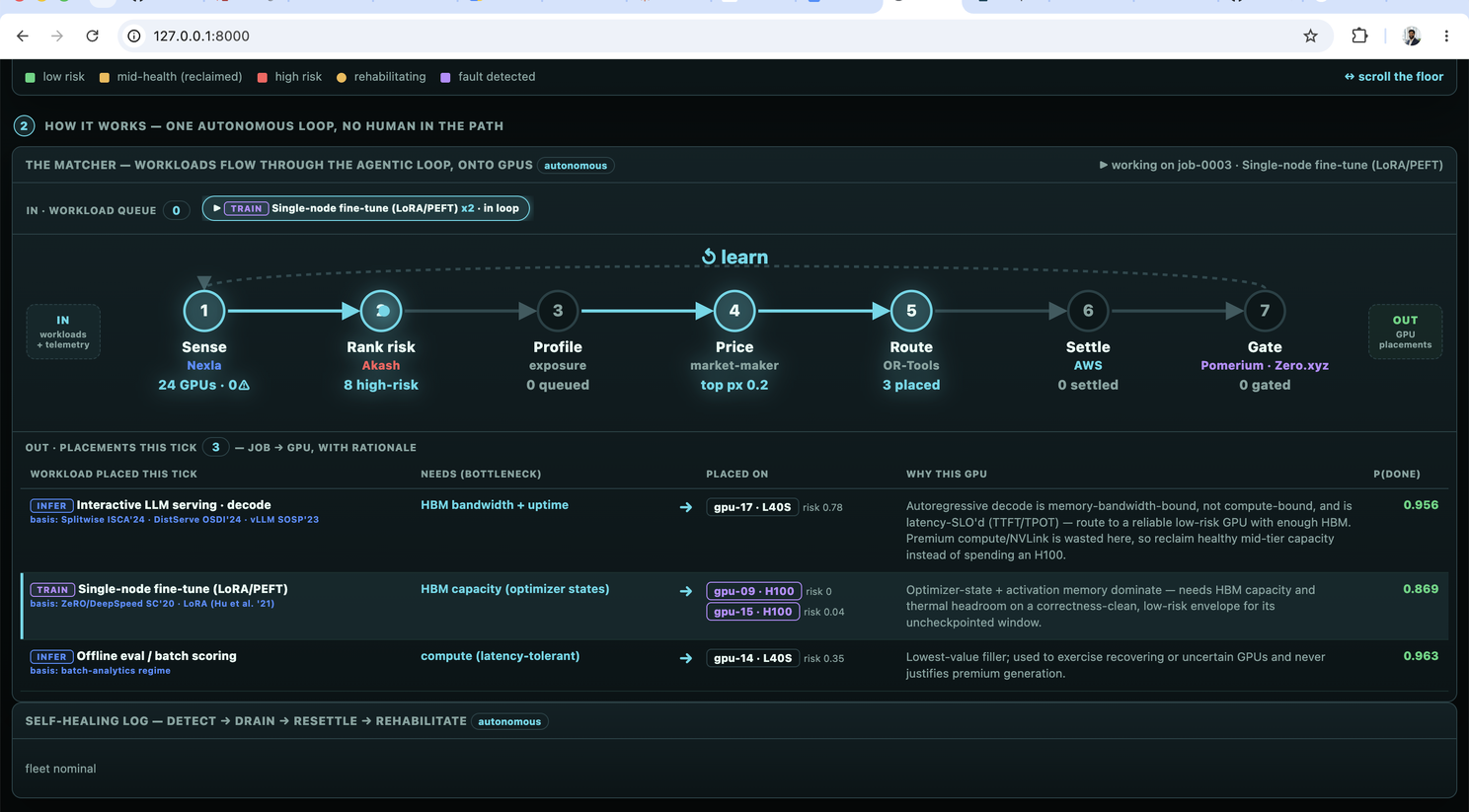
Task: Select the Rank risk step 2 node
Action: point(381,311)
